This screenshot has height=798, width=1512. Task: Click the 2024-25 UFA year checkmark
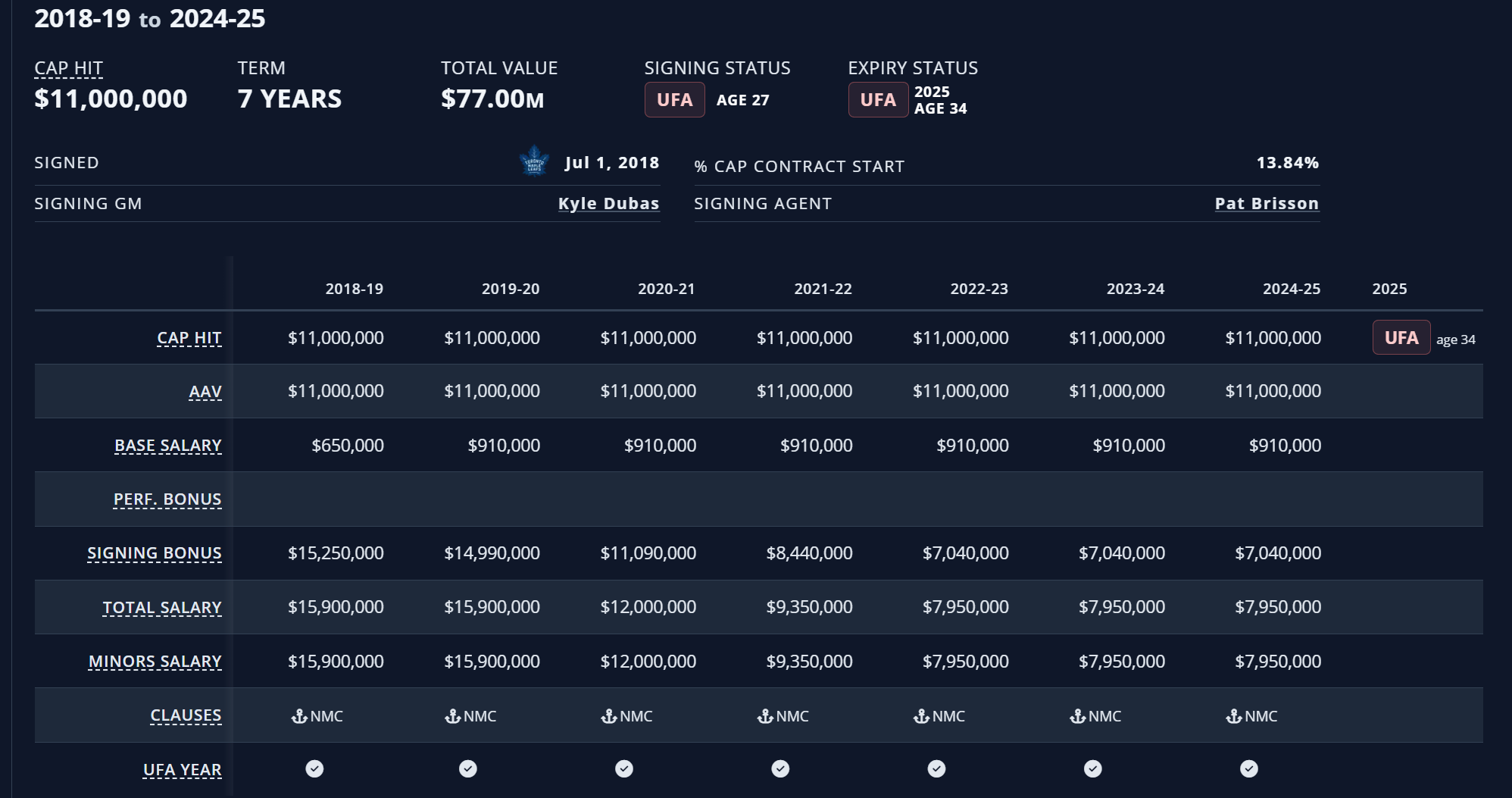click(x=1249, y=769)
